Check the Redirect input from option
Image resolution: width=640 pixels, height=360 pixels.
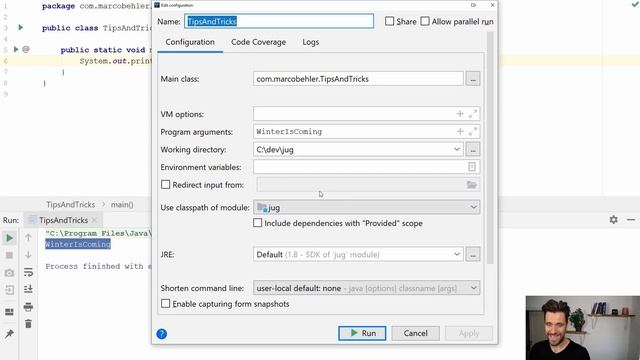[165, 185]
